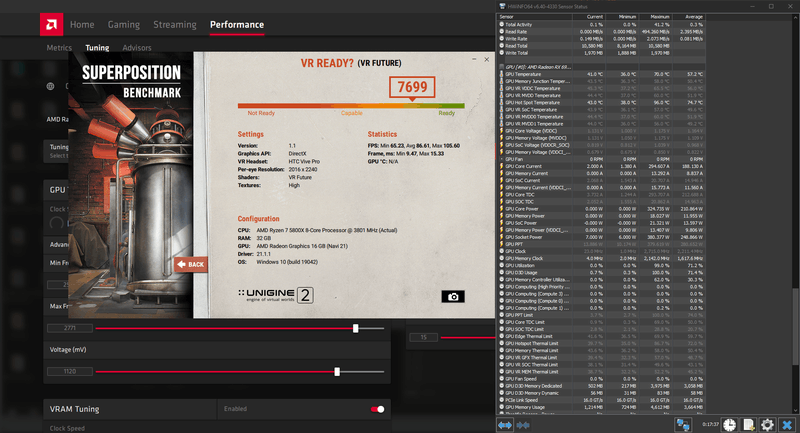The width and height of the screenshot is (800, 433).
Task: Reset HWiNFO clock timer icon
Action: point(730,424)
